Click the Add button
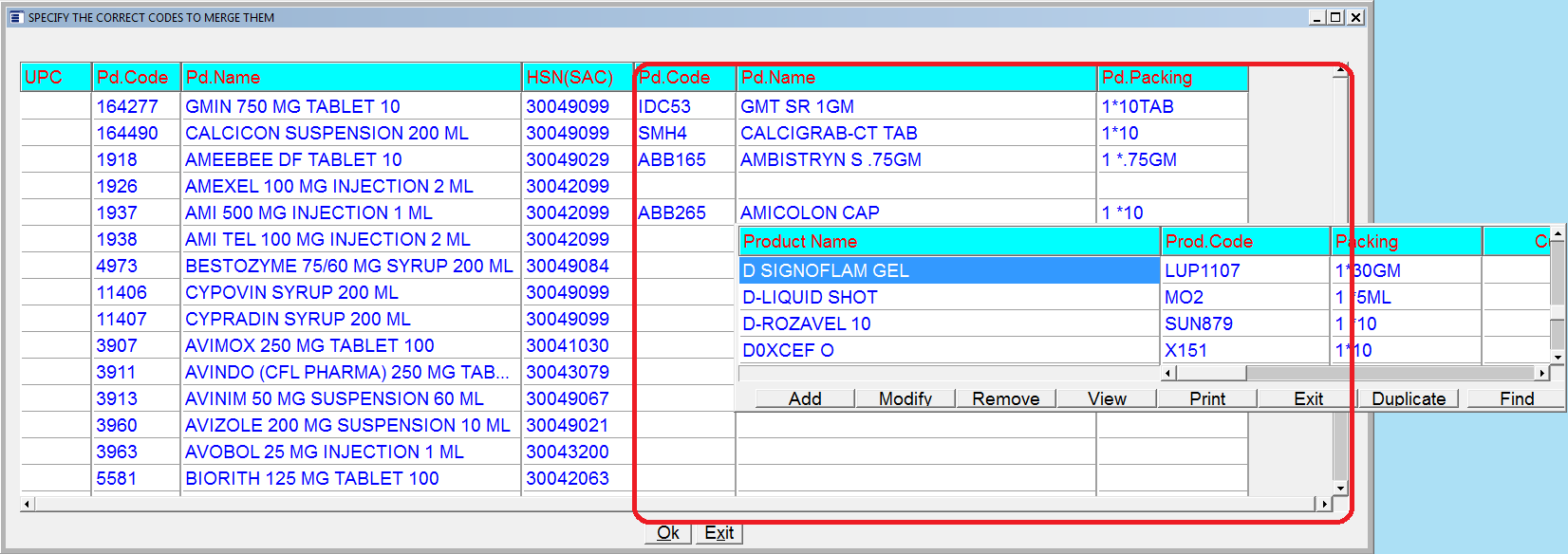 pos(805,398)
